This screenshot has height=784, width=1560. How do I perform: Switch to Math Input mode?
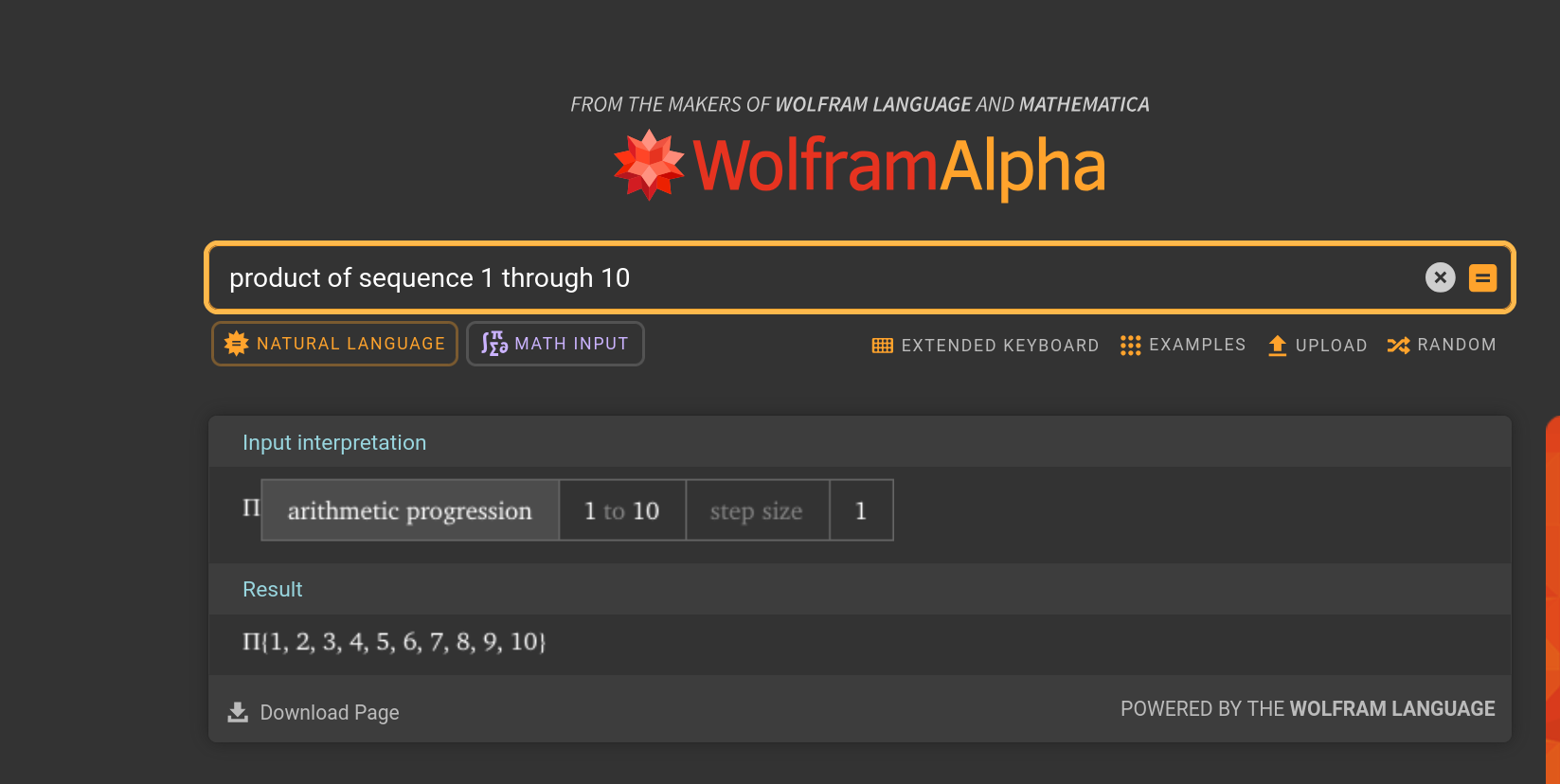[555, 344]
